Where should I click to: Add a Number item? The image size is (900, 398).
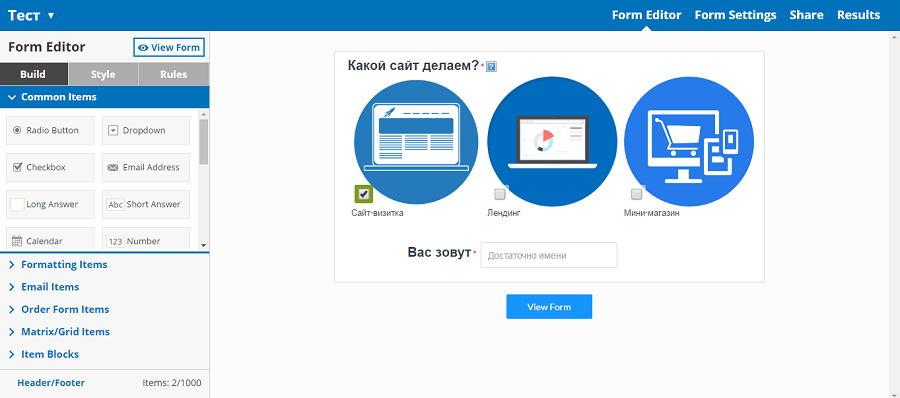pos(146,239)
